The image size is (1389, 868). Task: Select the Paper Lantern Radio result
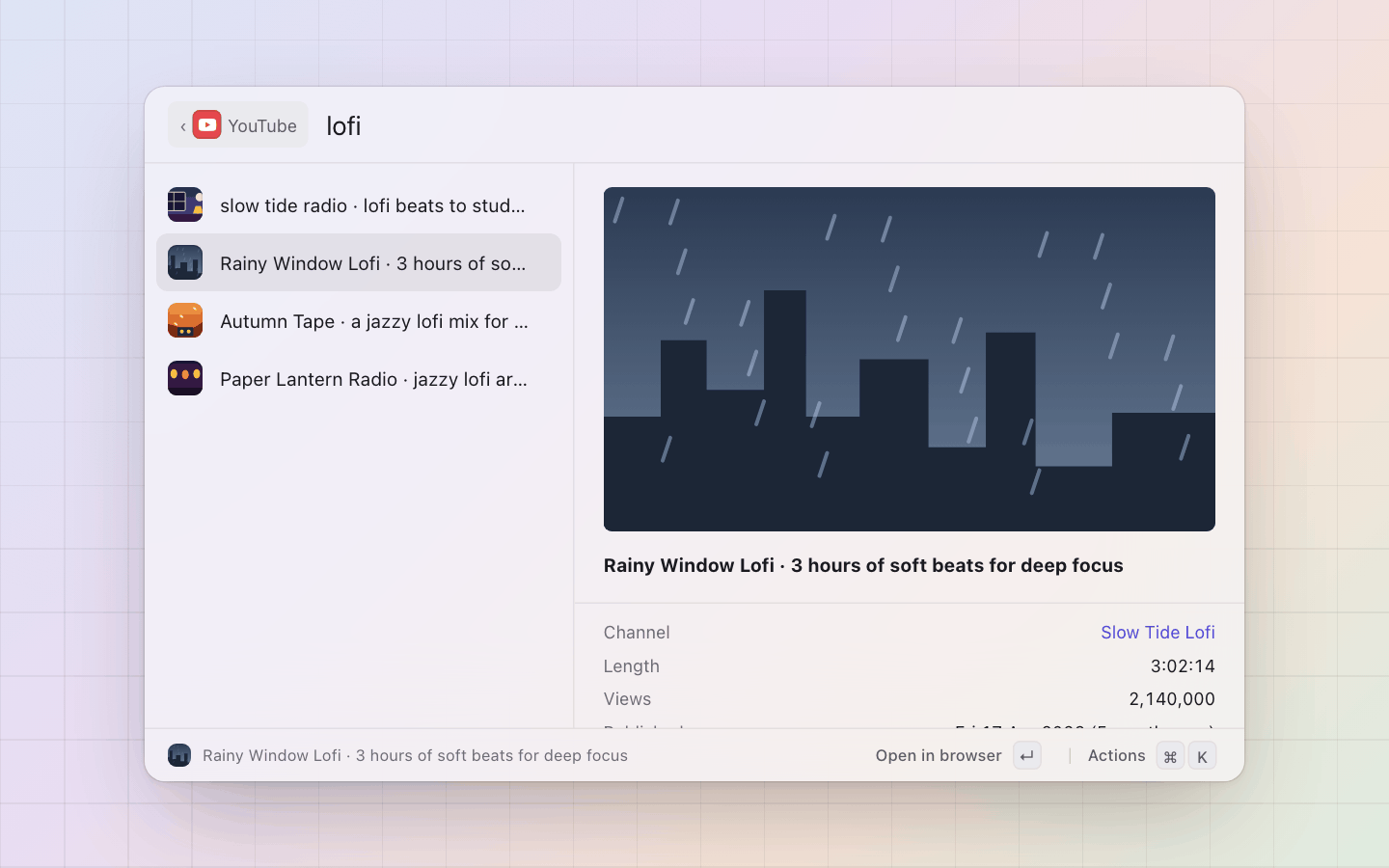pyautogui.click(x=359, y=378)
